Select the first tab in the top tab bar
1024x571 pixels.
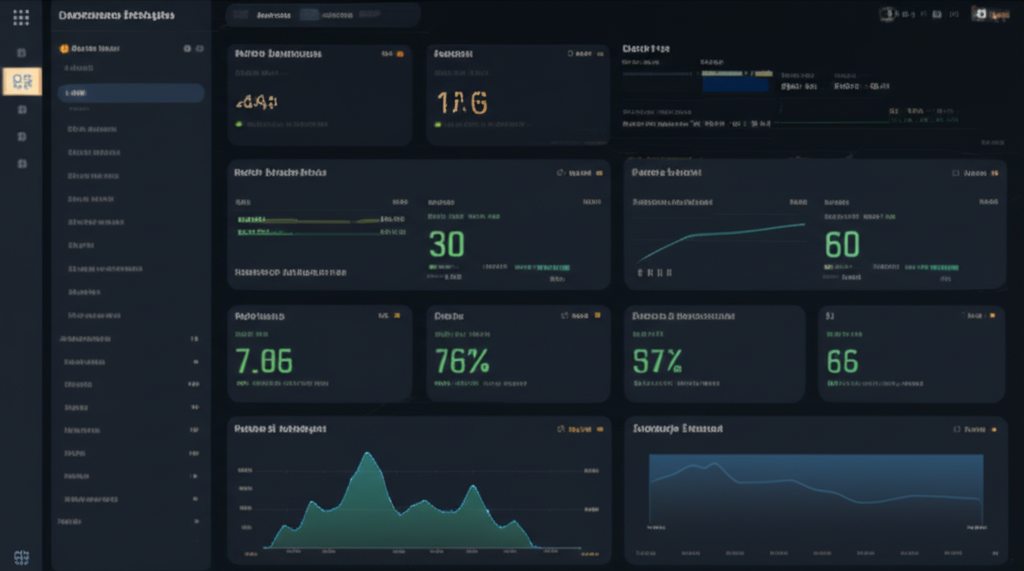tap(267, 16)
